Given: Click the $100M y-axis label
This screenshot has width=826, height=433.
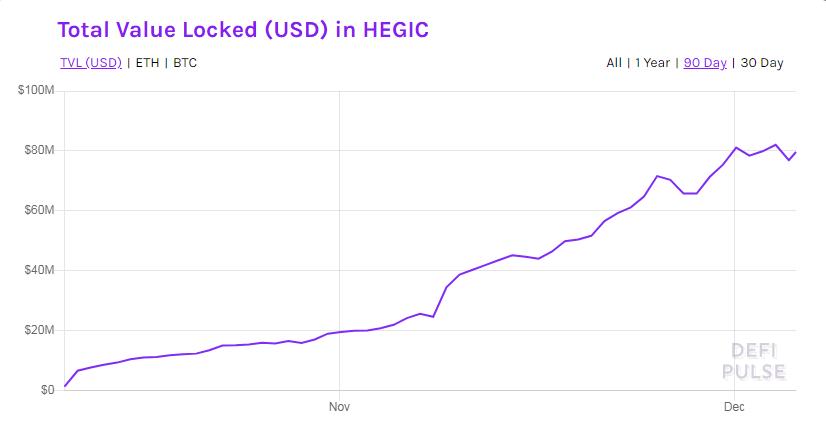Looking at the screenshot, I should pyautogui.click(x=36, y=91).
